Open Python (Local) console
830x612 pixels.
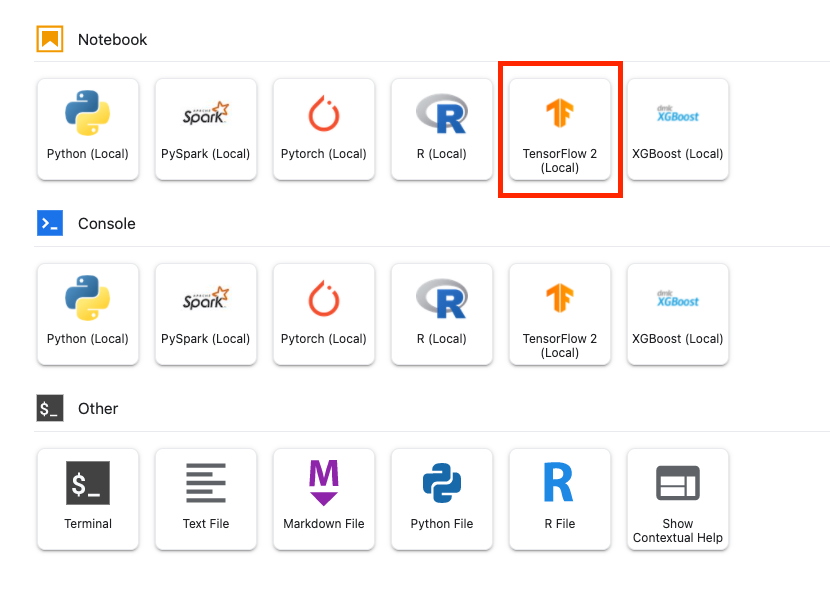pyautogui.click(x=88, y=314)
